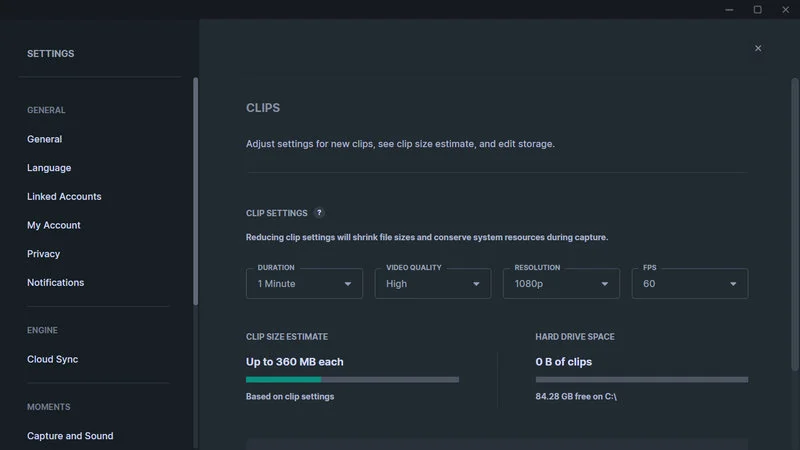Open the Duration dropdown set to 1 Minute
Image resolution: width=800 pixels, height=450 pixels.
coord(305,283)
